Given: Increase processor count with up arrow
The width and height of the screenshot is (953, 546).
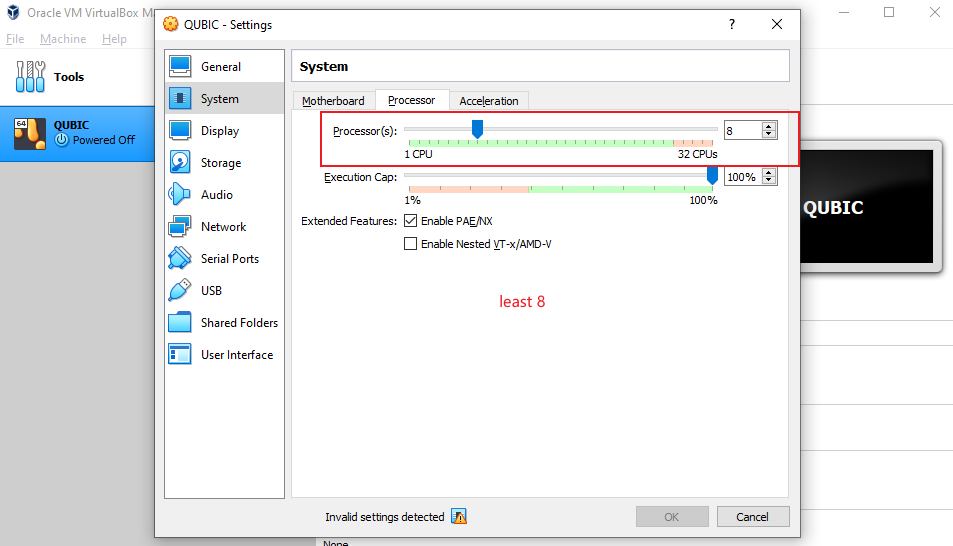Looking at the screenshot, I should 769,126.
